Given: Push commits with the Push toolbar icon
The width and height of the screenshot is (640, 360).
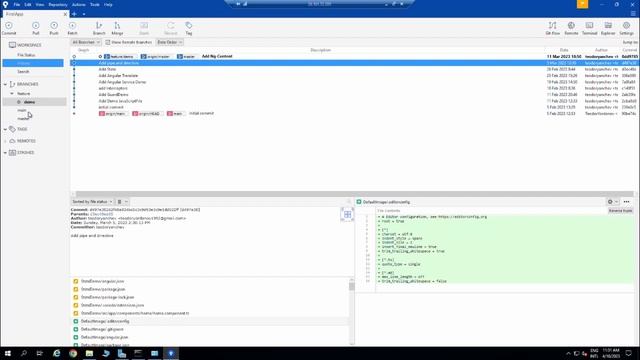Looking at the screenshot, I should point(54,28).
